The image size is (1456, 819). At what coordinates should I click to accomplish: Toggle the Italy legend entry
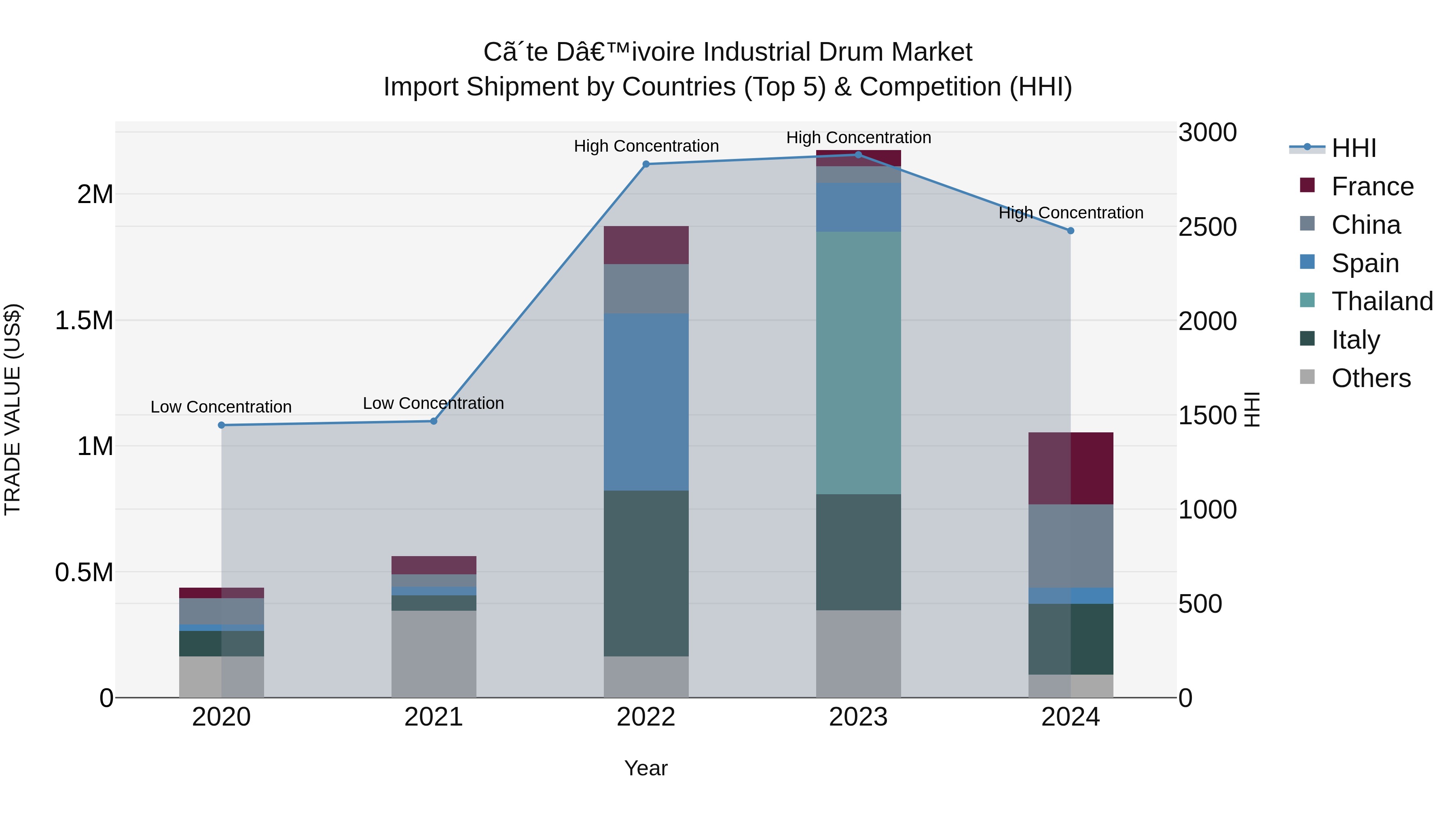pos(1340,340)
